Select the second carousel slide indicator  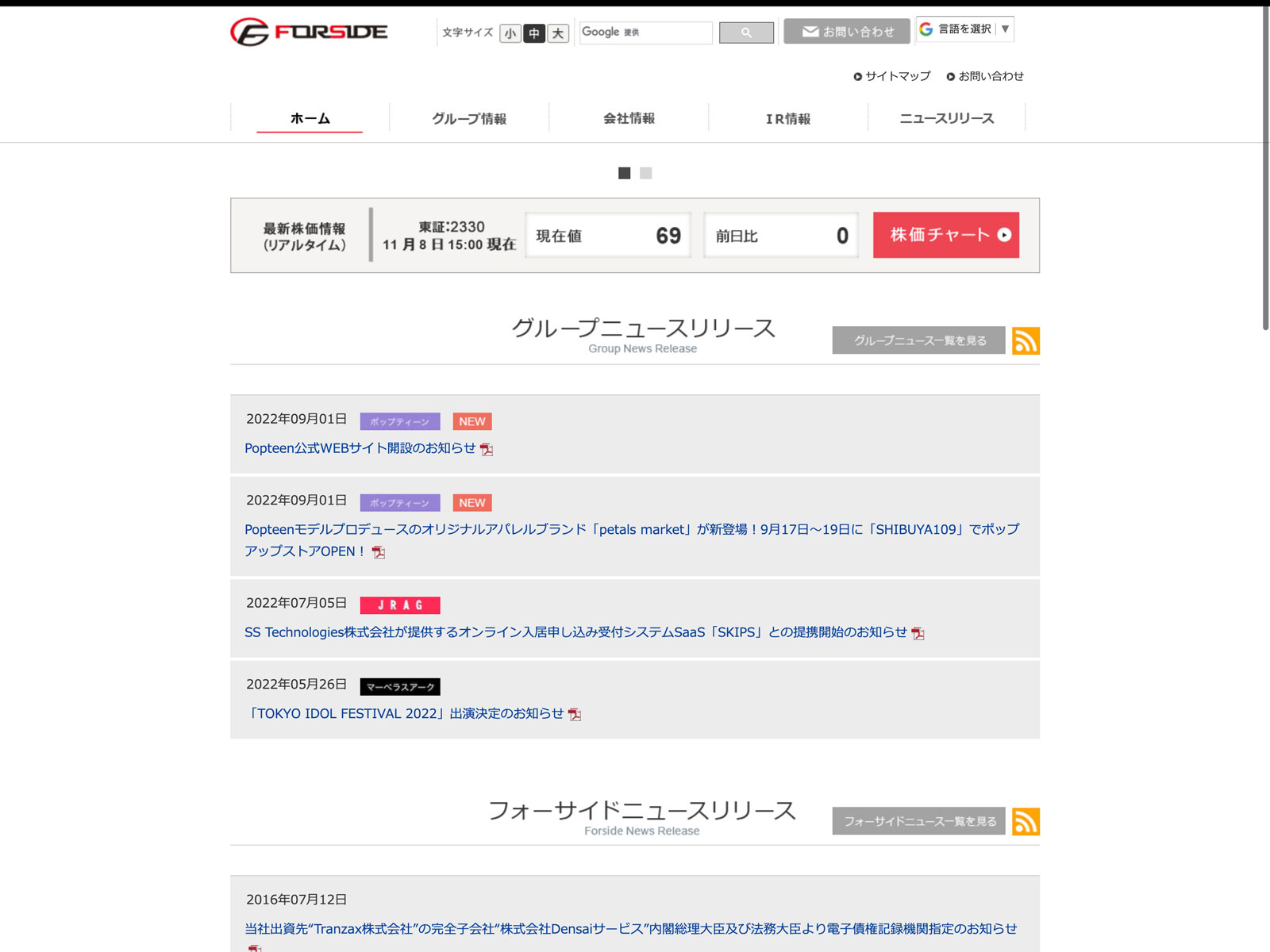[x=646, y=173]
